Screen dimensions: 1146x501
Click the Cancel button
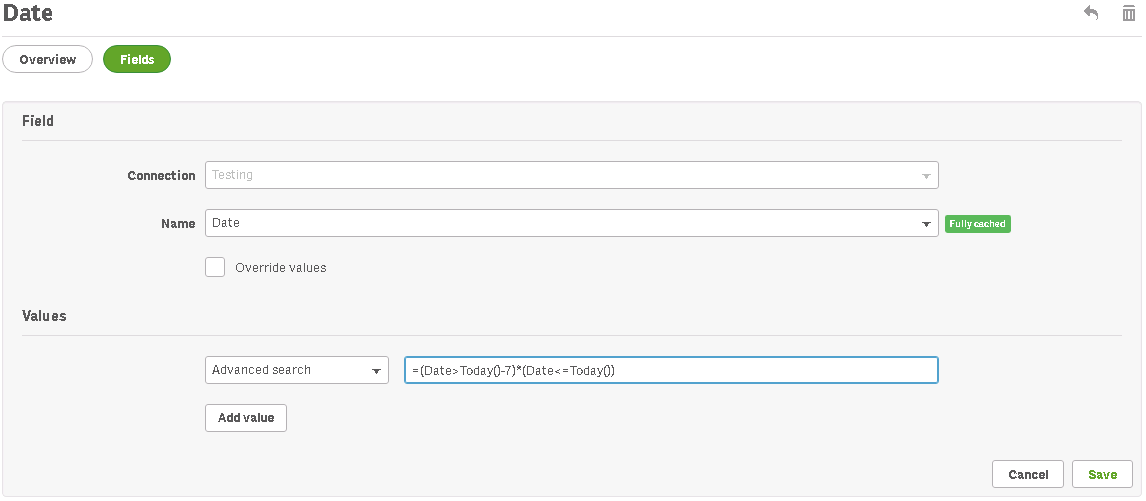click(x=1028, y=474)
